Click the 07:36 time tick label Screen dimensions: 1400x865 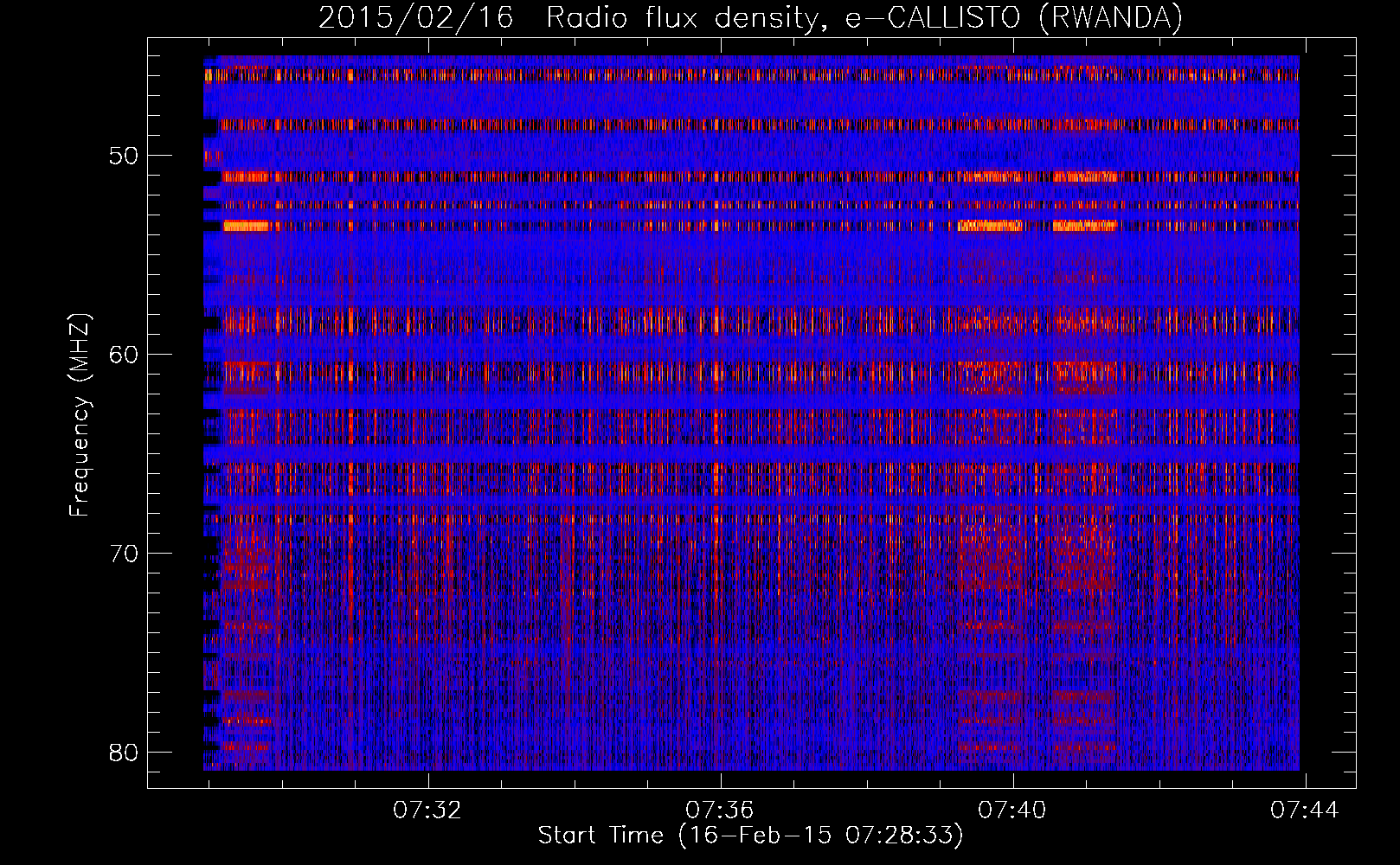720,811
